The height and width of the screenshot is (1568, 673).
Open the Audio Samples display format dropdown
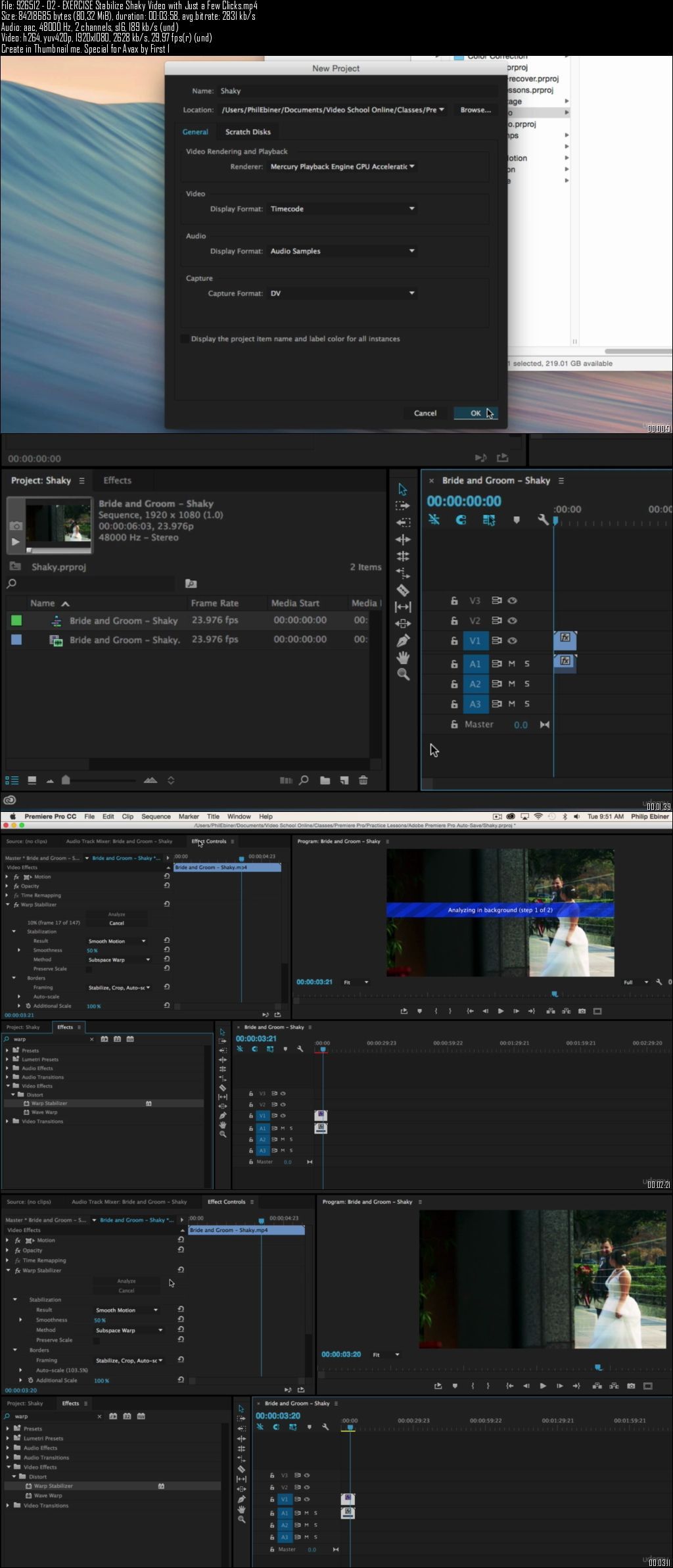click(342, 250)
